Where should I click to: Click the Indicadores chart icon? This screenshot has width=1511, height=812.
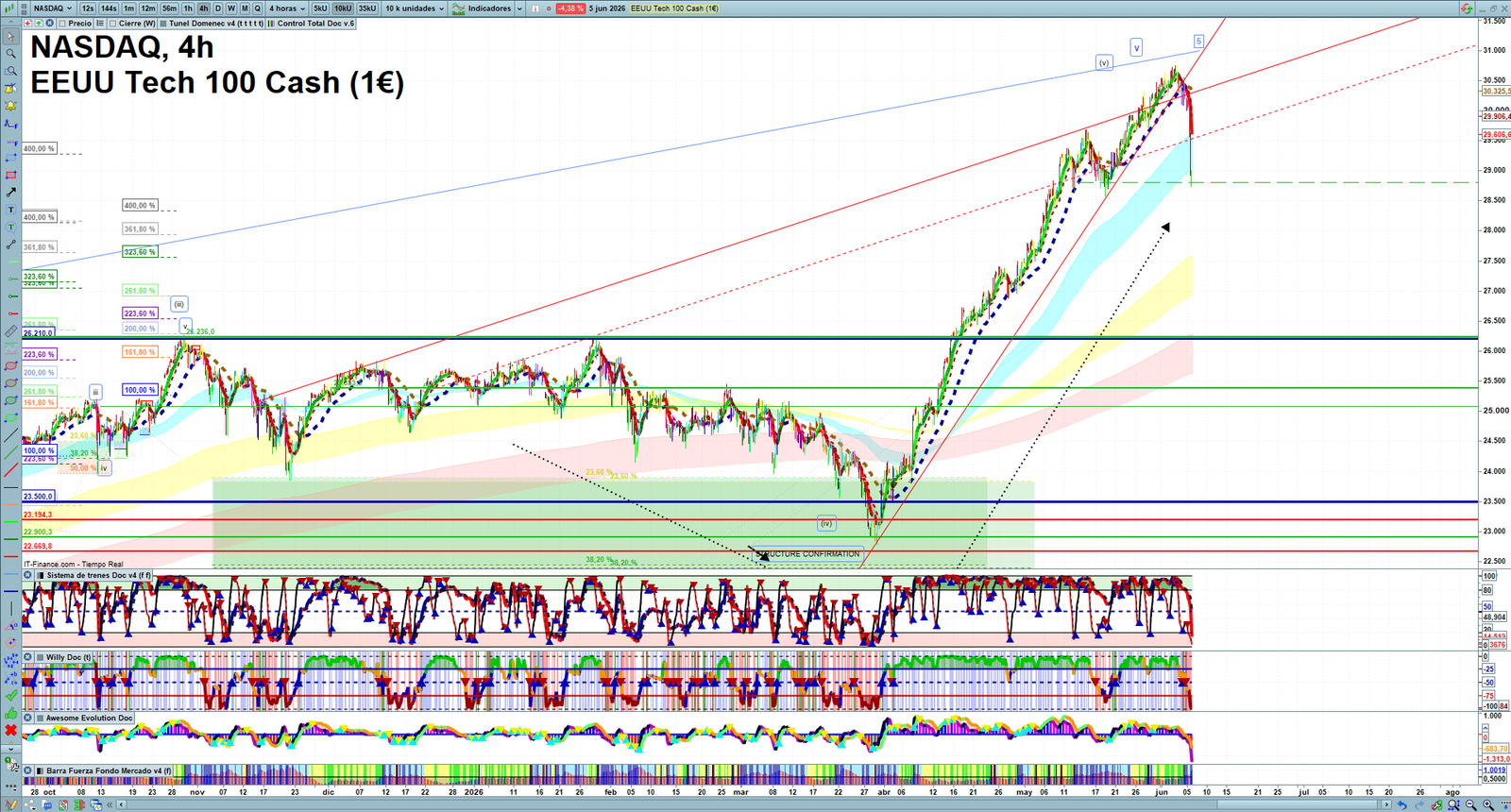point(458,8)
